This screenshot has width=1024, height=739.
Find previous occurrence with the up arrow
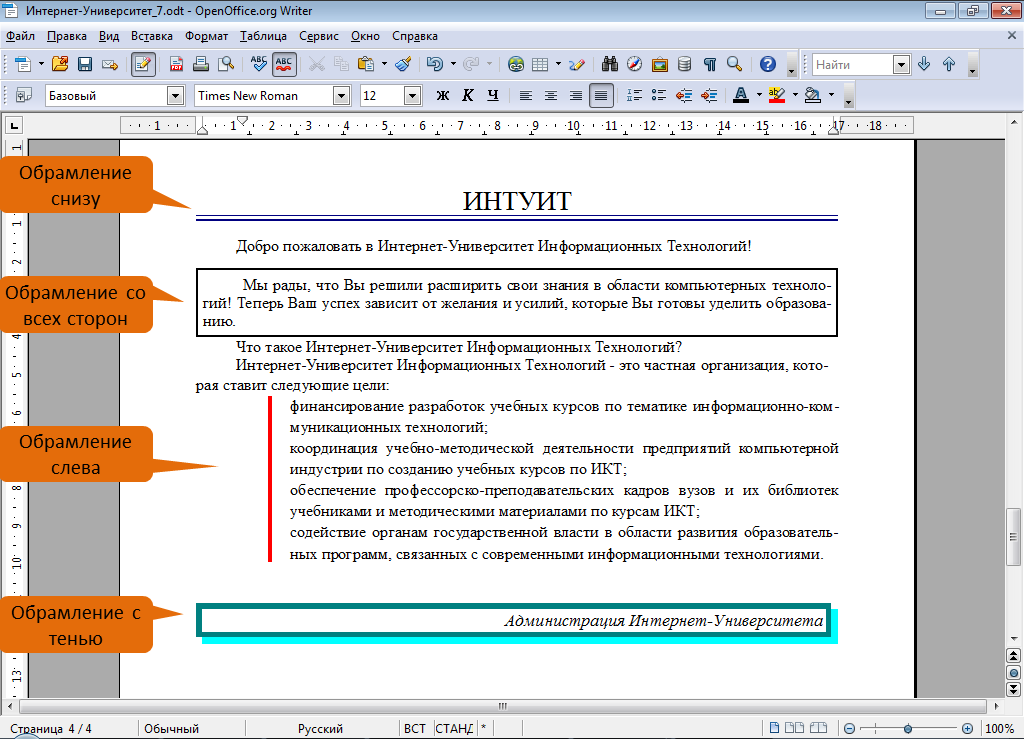[x=949, y=64]
